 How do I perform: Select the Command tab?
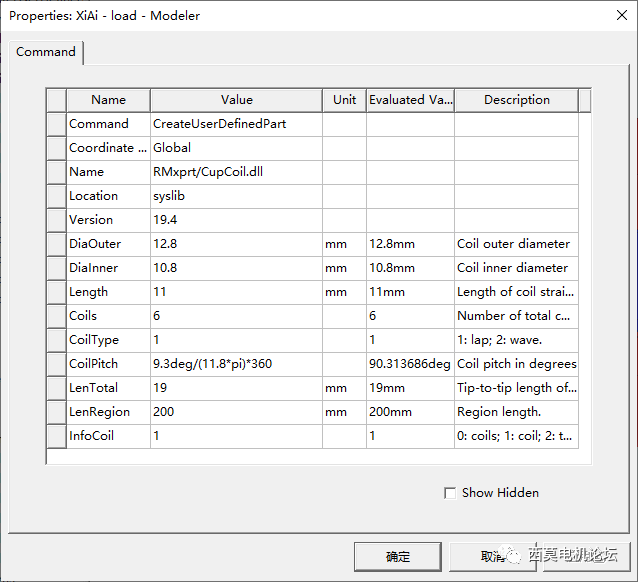point(46,52)
